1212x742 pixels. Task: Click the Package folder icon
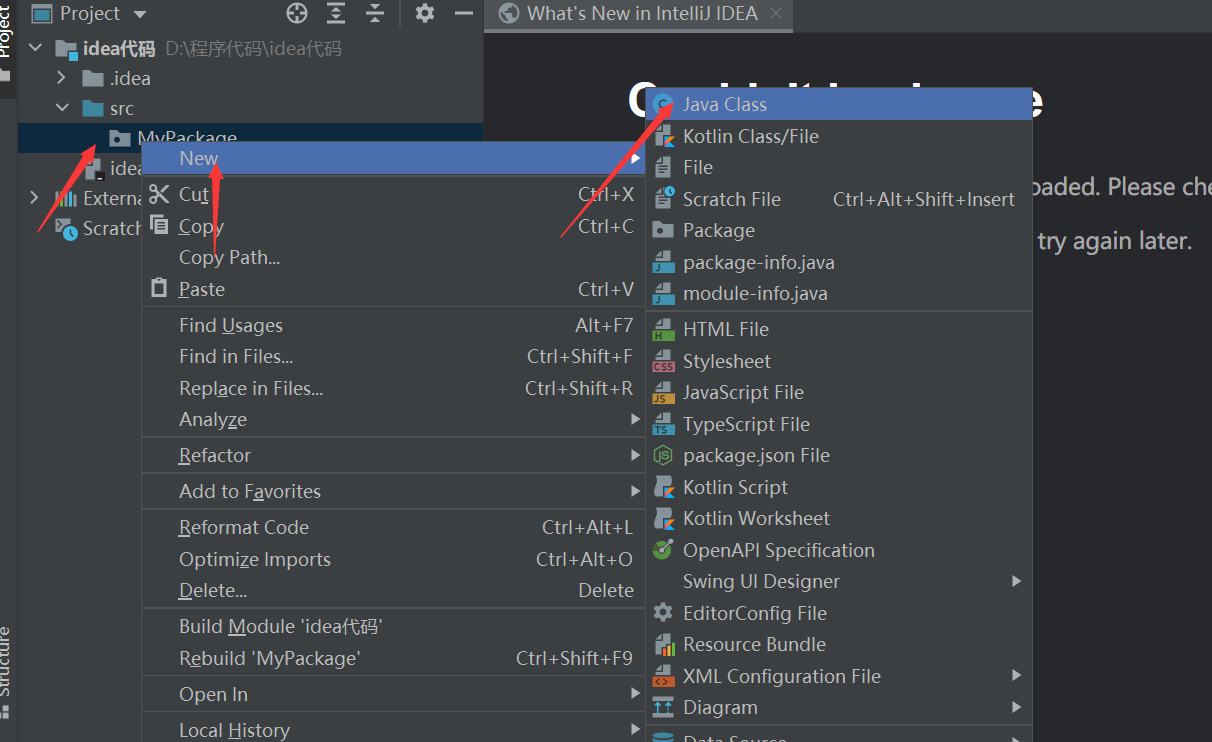click(663, 230)
